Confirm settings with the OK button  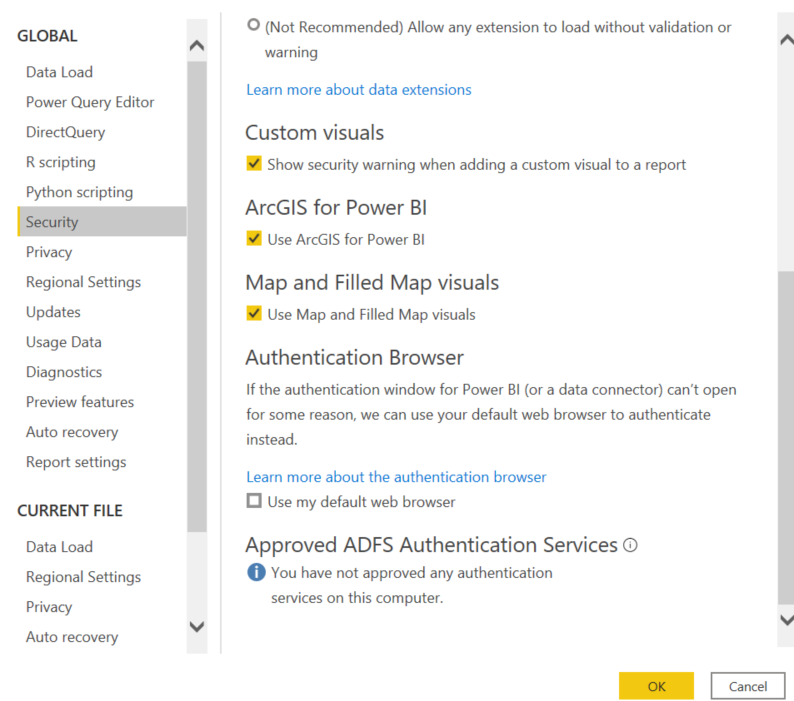656,686
